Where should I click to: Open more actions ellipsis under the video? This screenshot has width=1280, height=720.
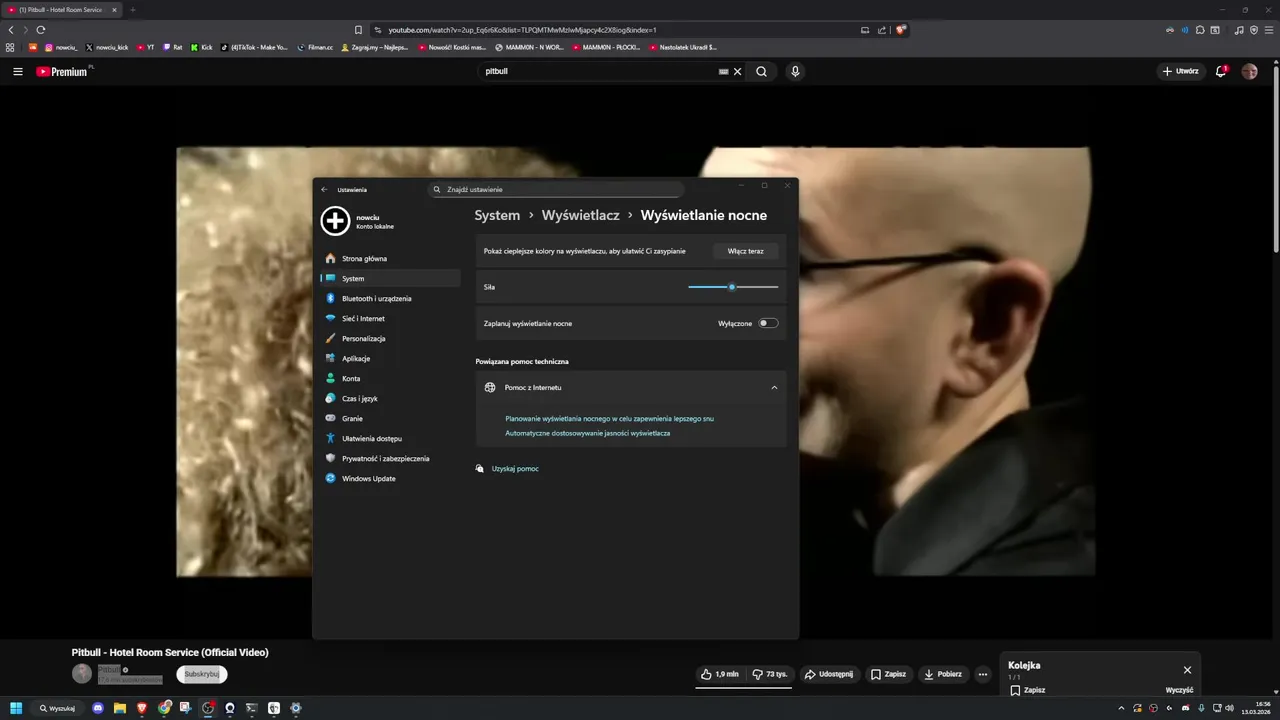point(983,674)
